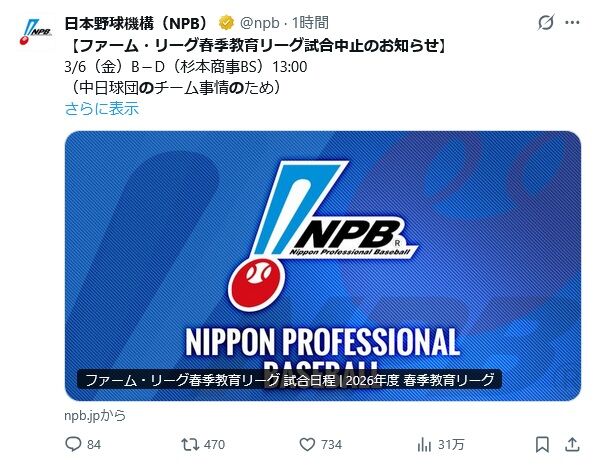
Task: Click the Grok explain post icon
Action: tap(545, 22)
